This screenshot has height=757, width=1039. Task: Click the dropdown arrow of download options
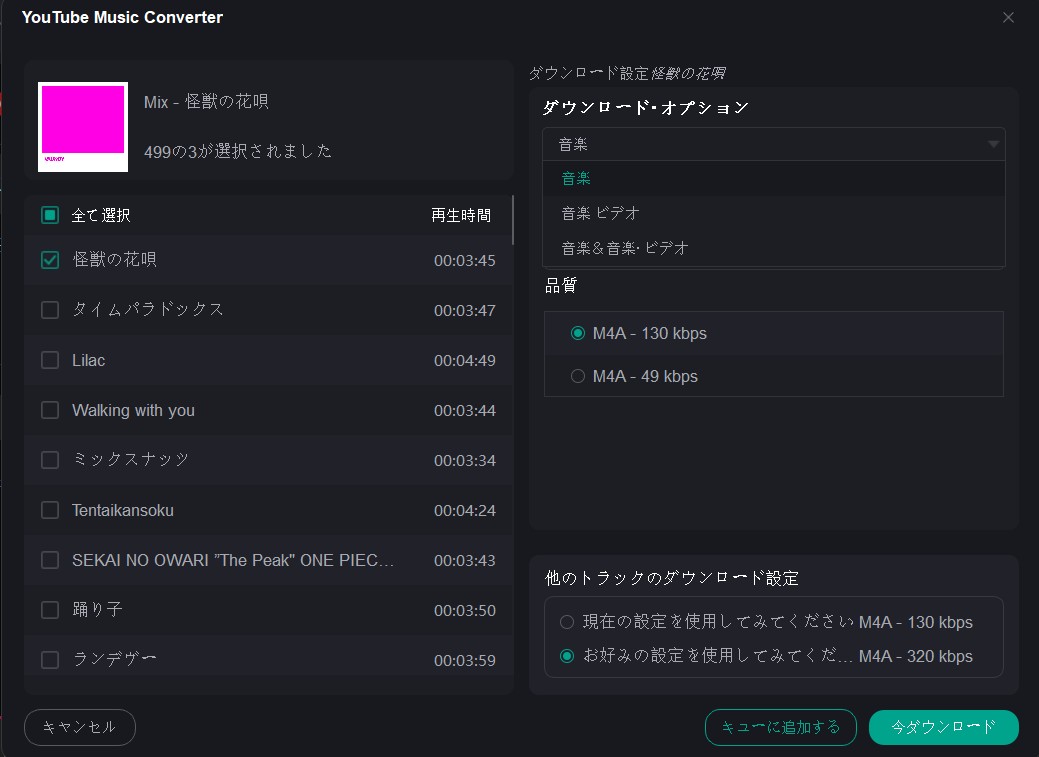pyautogui.click(x=993, y=144)
